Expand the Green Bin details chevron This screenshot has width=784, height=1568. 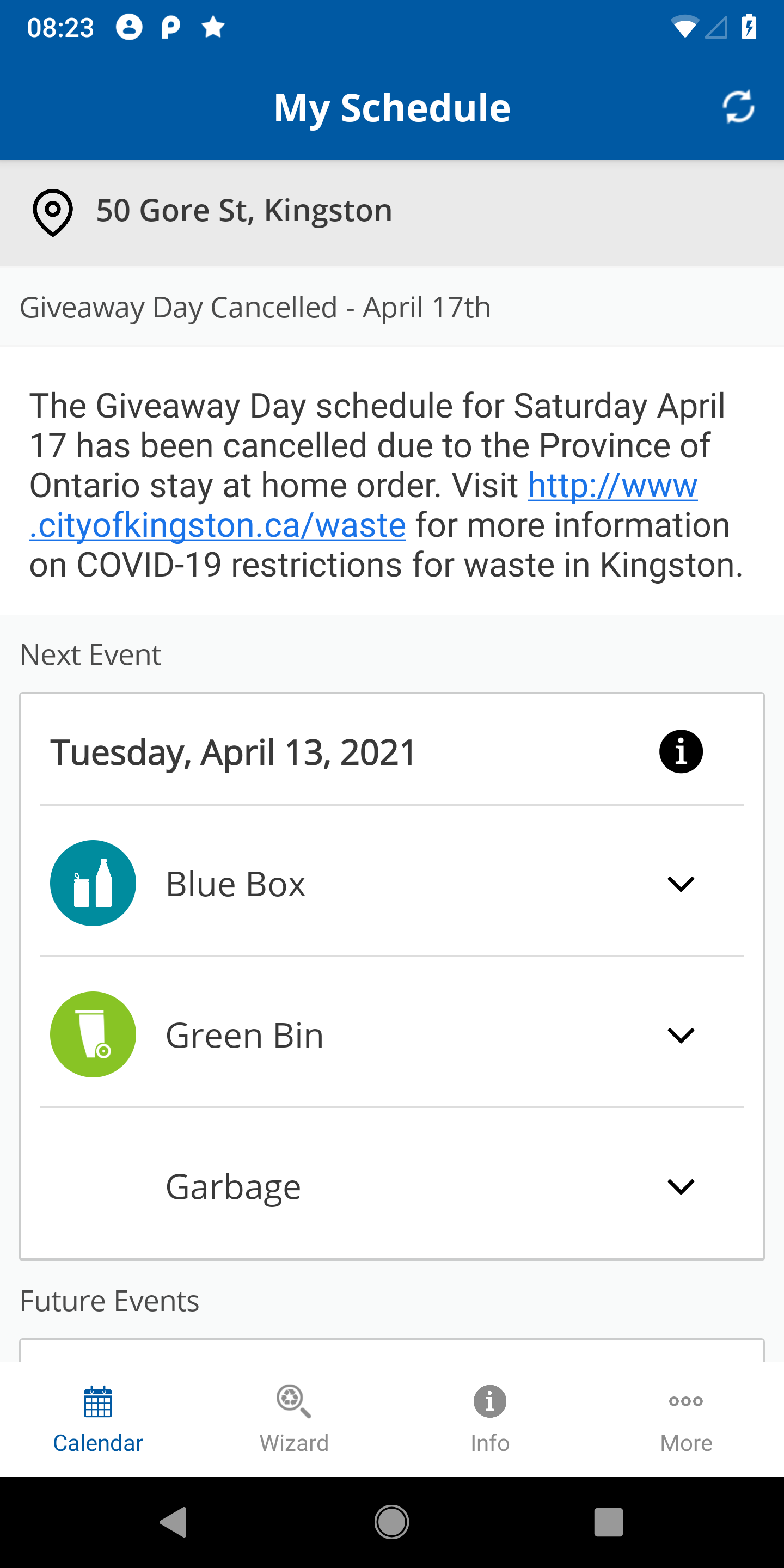[x=681, y=1035]
